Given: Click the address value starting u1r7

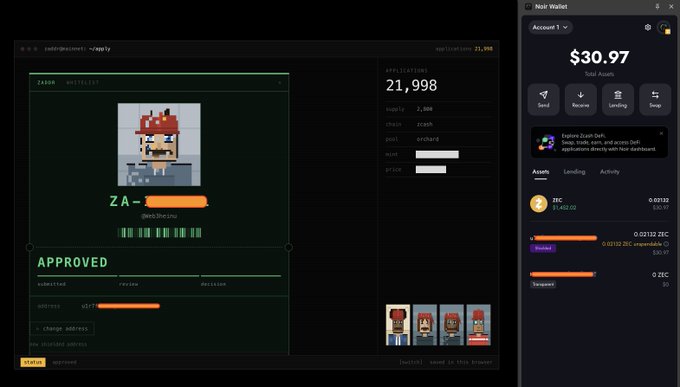Looking at the screenshot, I should coord(121,306).
